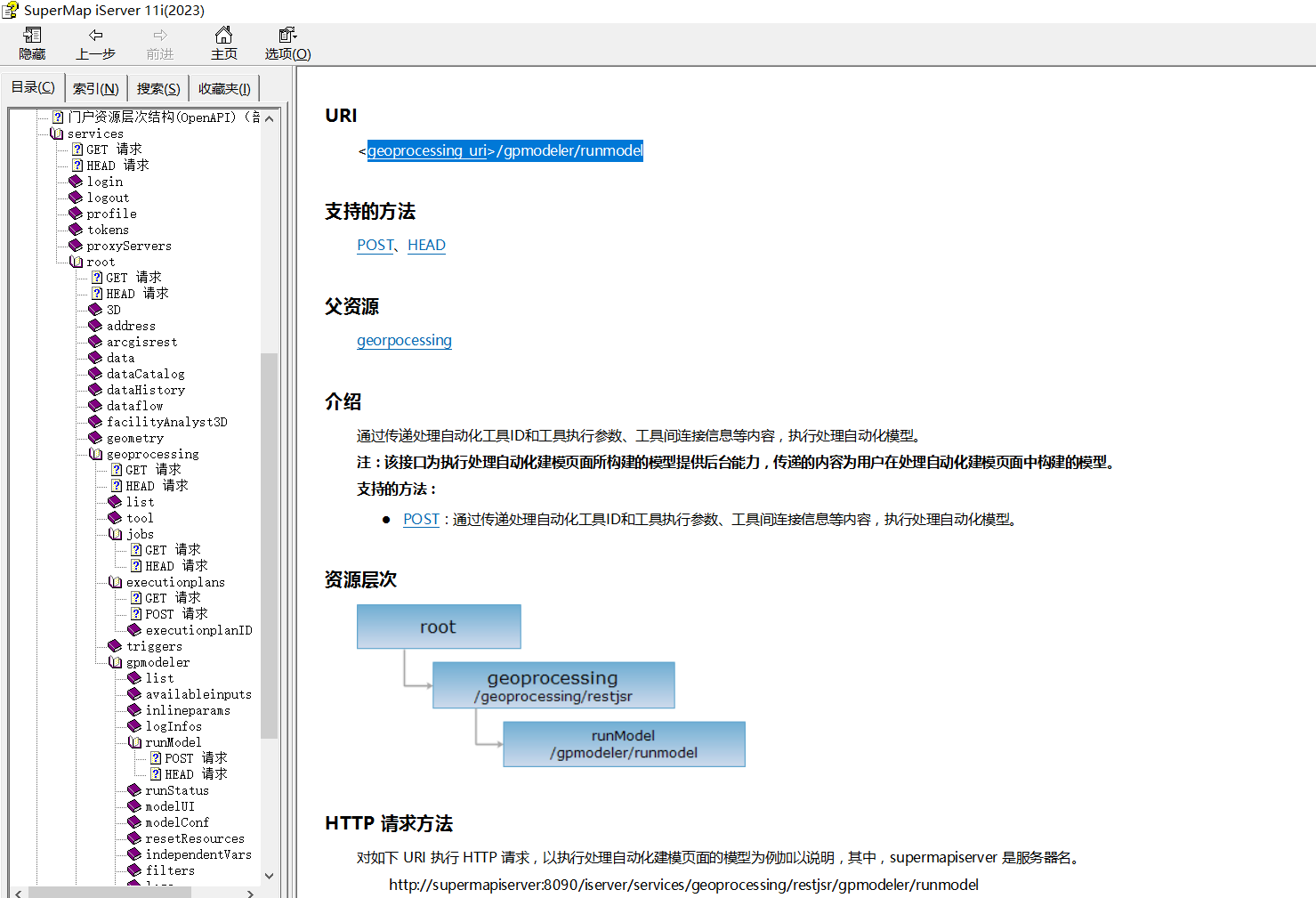The height and width of the screenshot is (898, 1316).
Task: Click the tree vertical scrollbar up arrow
Action: coord(269,118)
